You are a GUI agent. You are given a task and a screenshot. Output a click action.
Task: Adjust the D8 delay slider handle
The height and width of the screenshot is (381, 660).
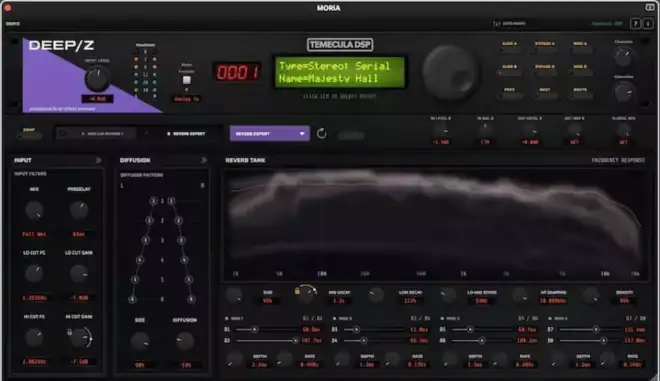pyautogui.click(x=604, y=340)
